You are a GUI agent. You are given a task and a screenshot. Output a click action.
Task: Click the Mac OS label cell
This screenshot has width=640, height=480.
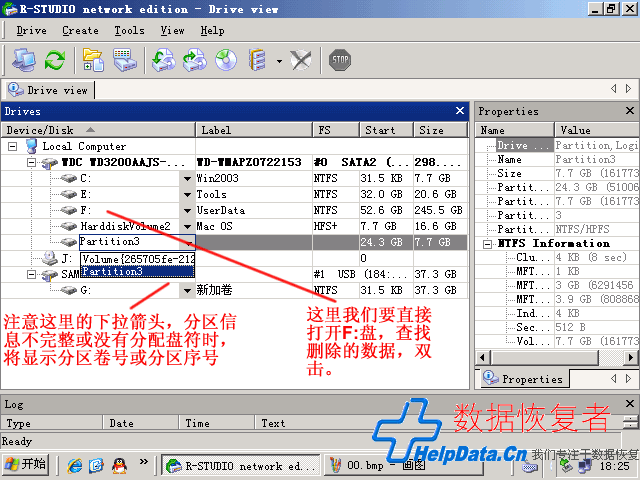(x=254, y=227)
